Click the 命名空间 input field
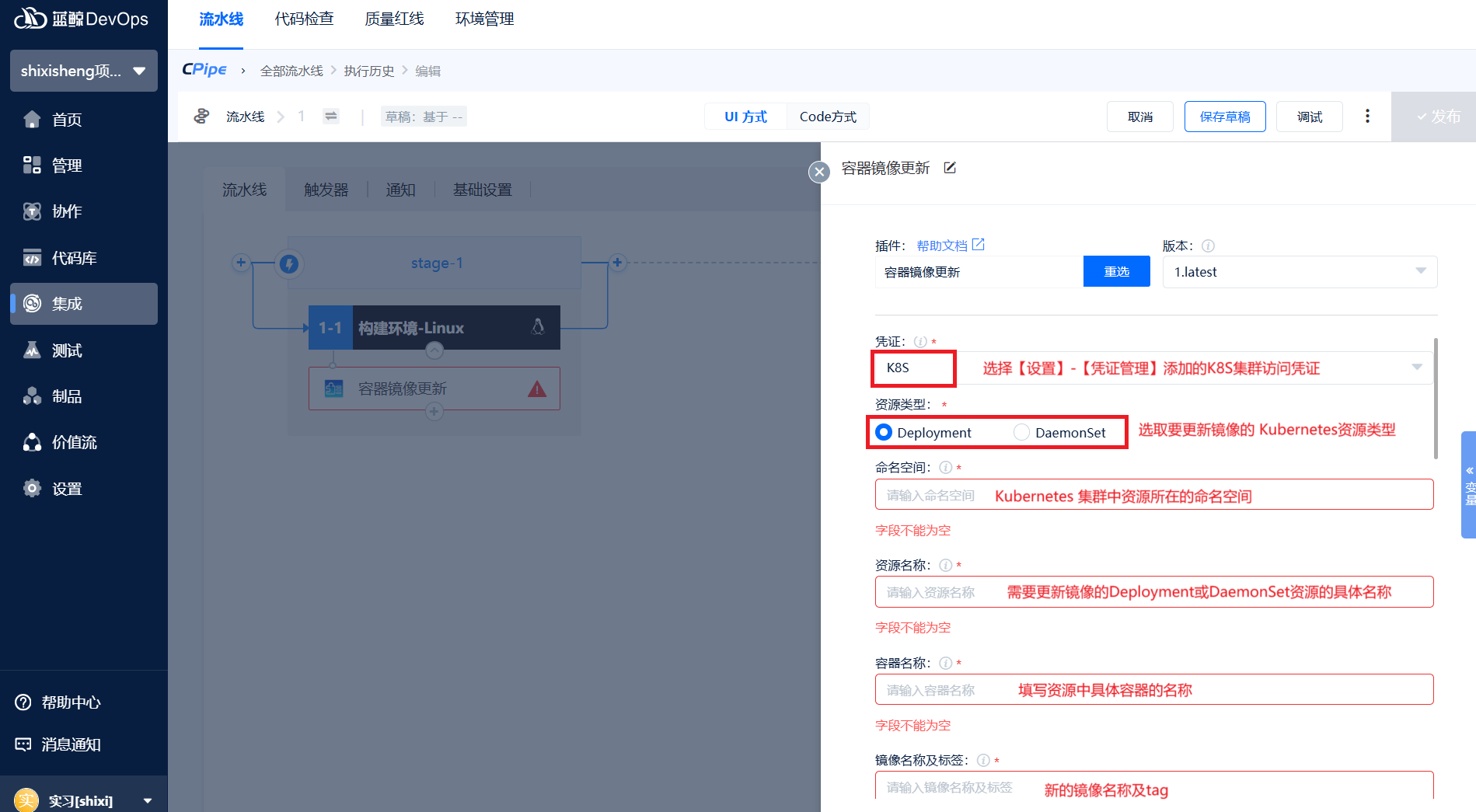 tap(1153, 495)
